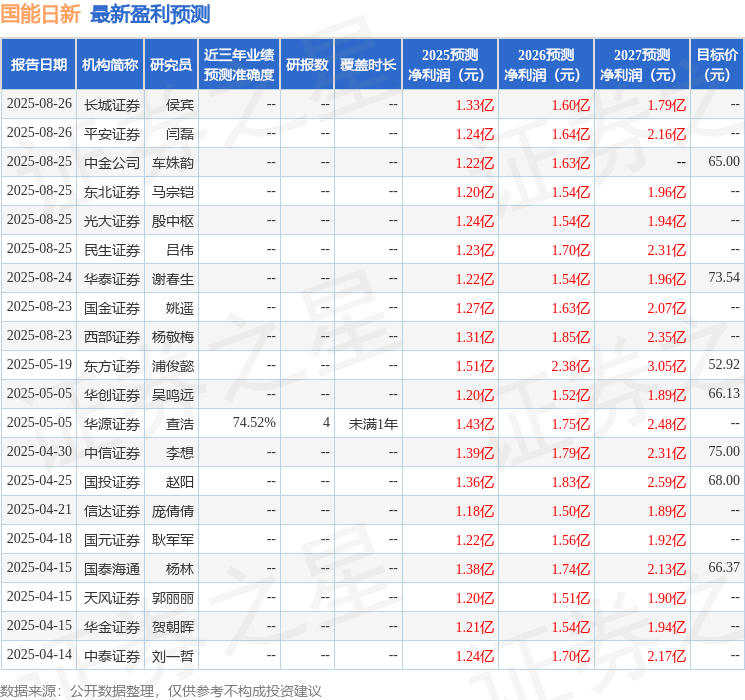This screenshot has height=700, width=745.
Task: Click the 2027预测净利润 column header
Action: pyautogui.click(x=642, y=65)
